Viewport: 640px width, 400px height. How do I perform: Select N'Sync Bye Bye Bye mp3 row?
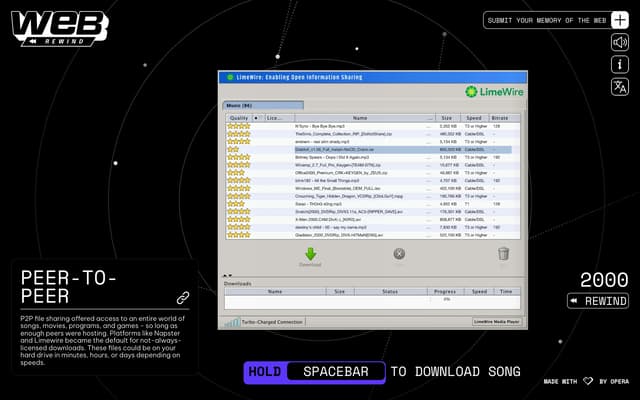[373, 126]
